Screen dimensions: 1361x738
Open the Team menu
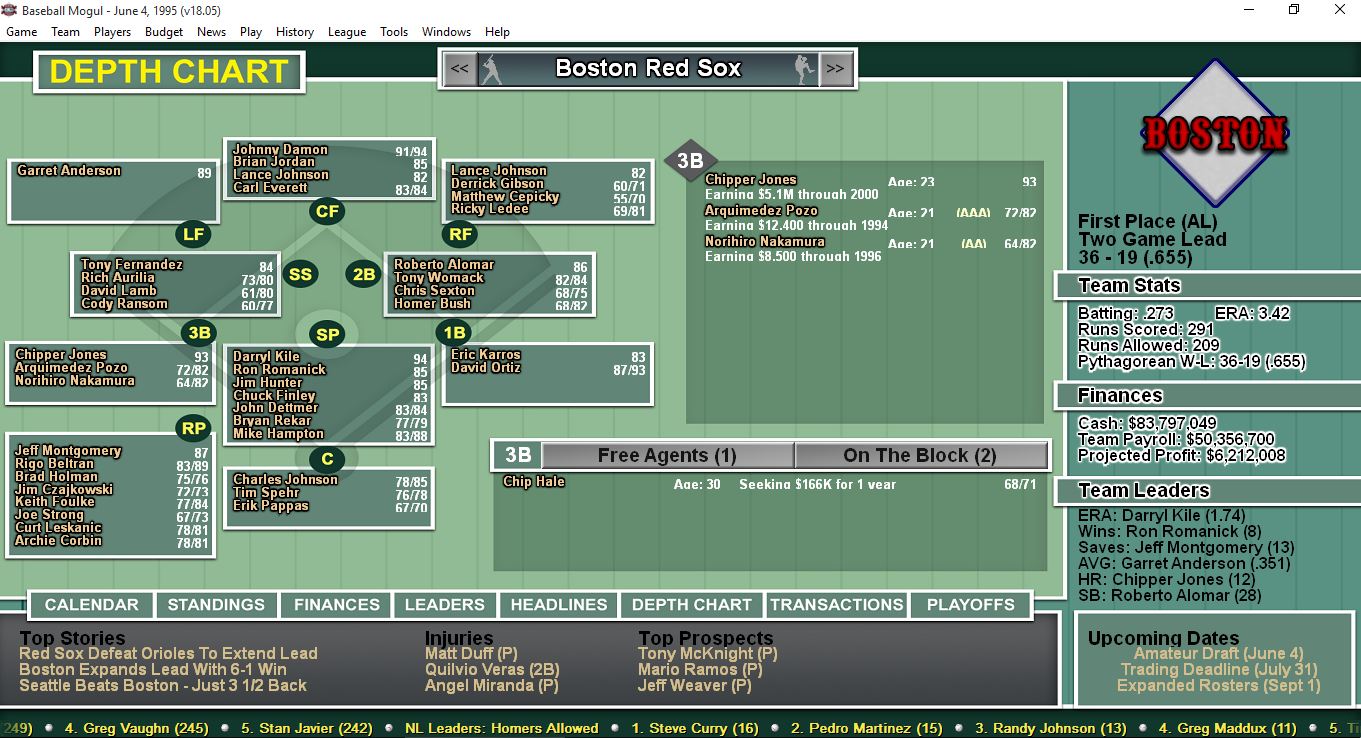[x=66, y=32]
